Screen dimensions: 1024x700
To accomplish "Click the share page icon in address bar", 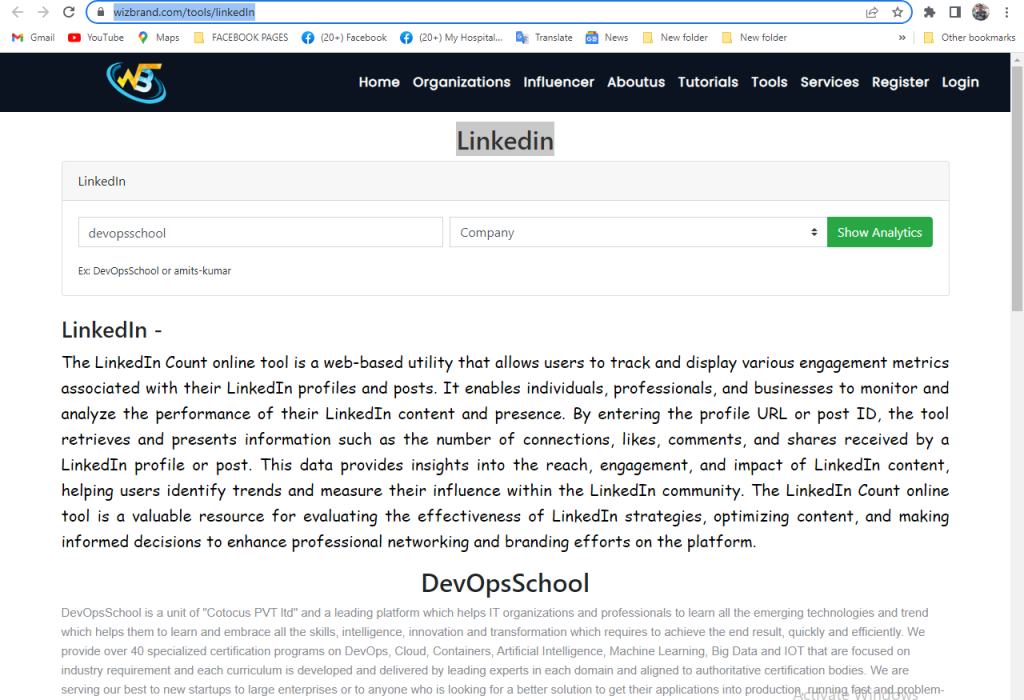I will coord(872,12).
